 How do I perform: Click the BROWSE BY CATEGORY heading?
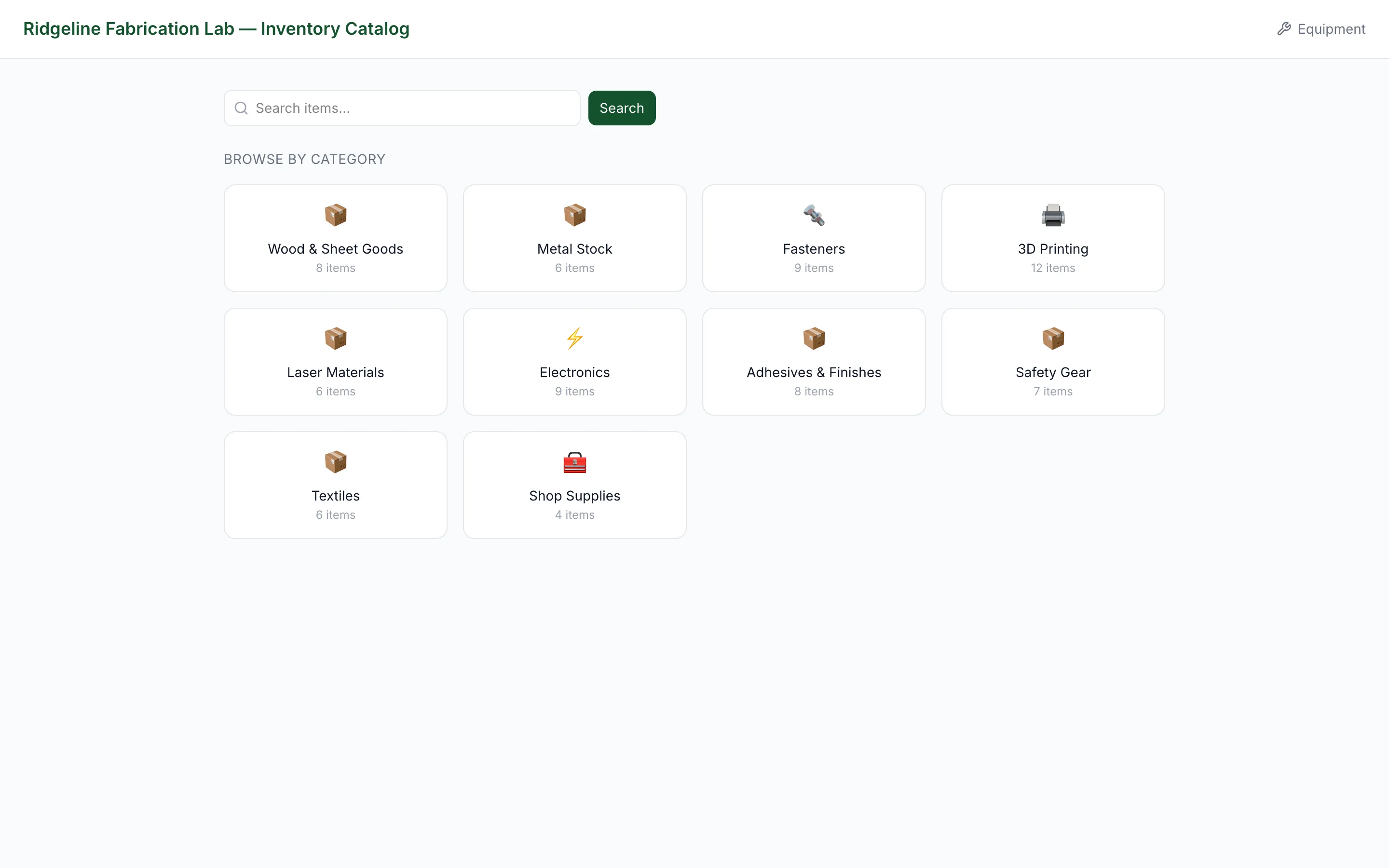[304, 159]
